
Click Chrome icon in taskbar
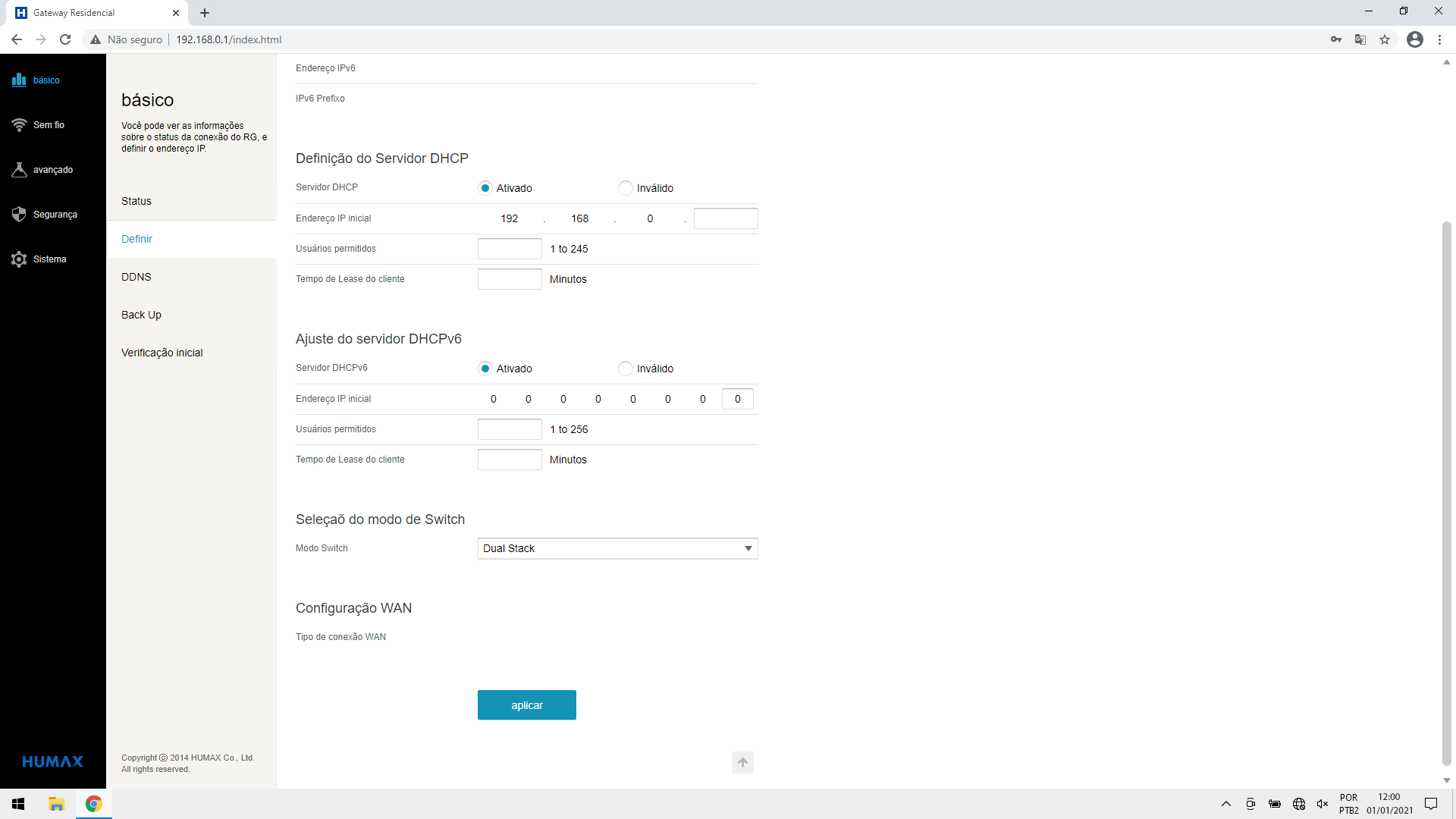pos(94,804)
